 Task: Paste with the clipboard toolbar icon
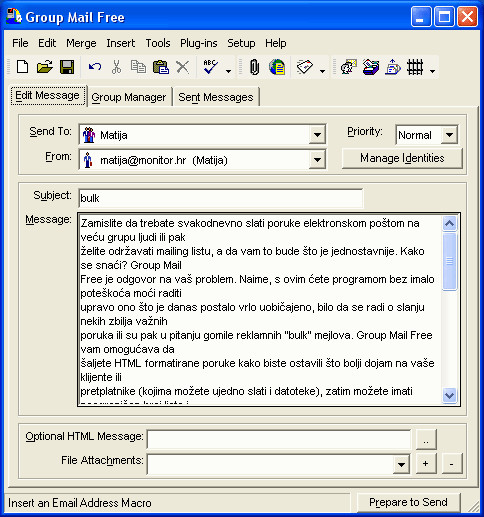click(161, 67)
